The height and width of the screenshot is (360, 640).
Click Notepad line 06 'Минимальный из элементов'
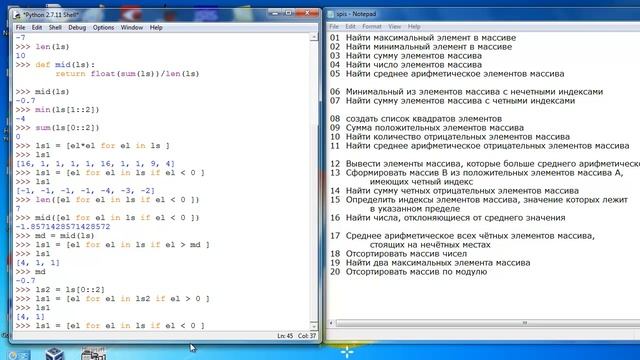point(466,91)
